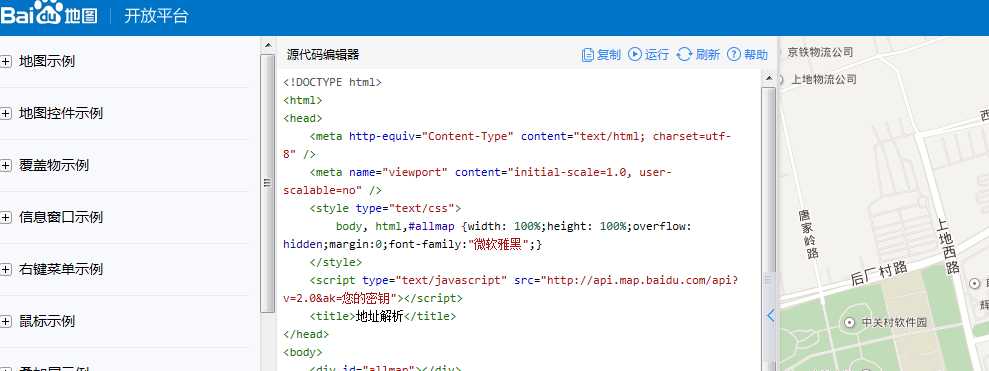The height and width of the screenshot is (371, 989).
Task: Select the 信息窗口示例 label
Action: coord(61,217)
